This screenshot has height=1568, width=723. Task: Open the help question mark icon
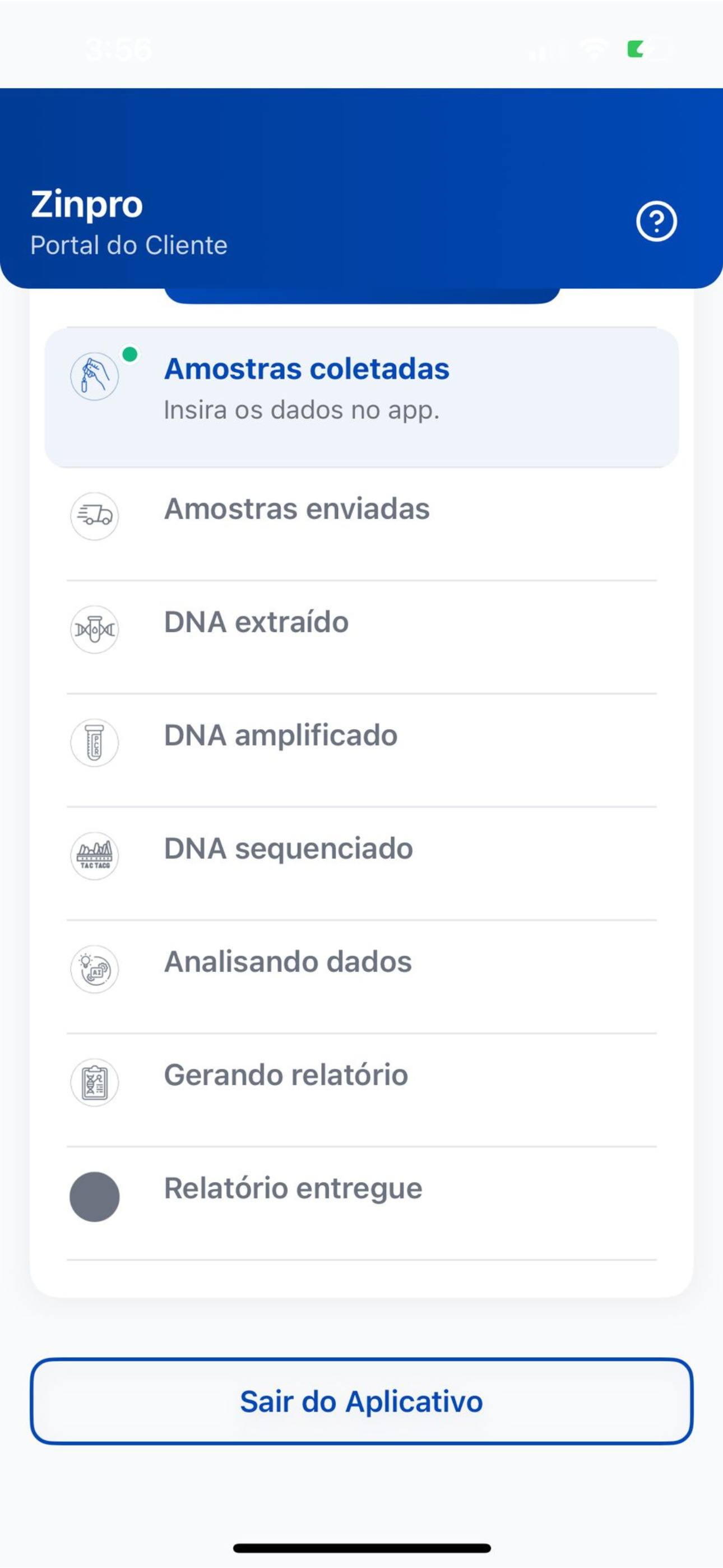(656, 221)
